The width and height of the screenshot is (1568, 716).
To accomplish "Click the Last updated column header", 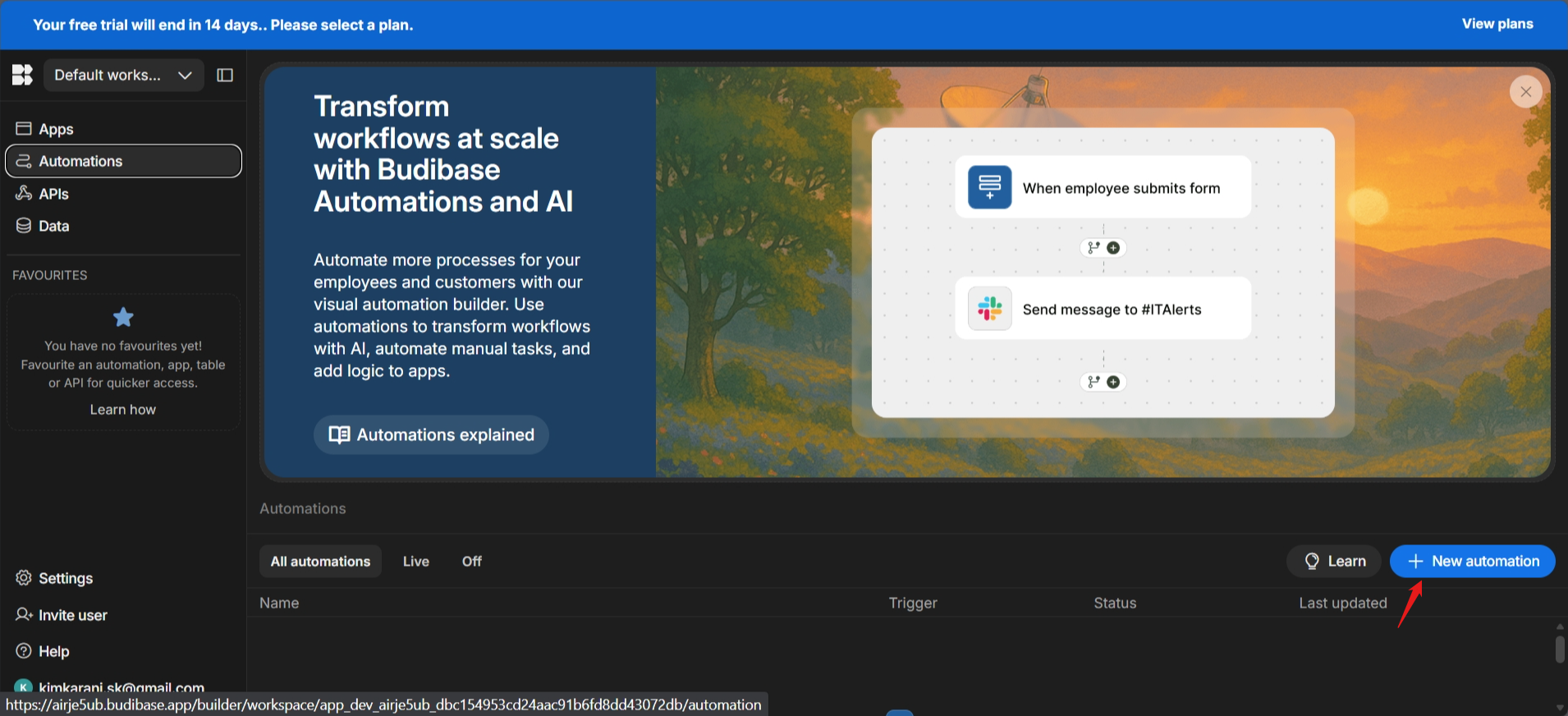I will 1343,603.
